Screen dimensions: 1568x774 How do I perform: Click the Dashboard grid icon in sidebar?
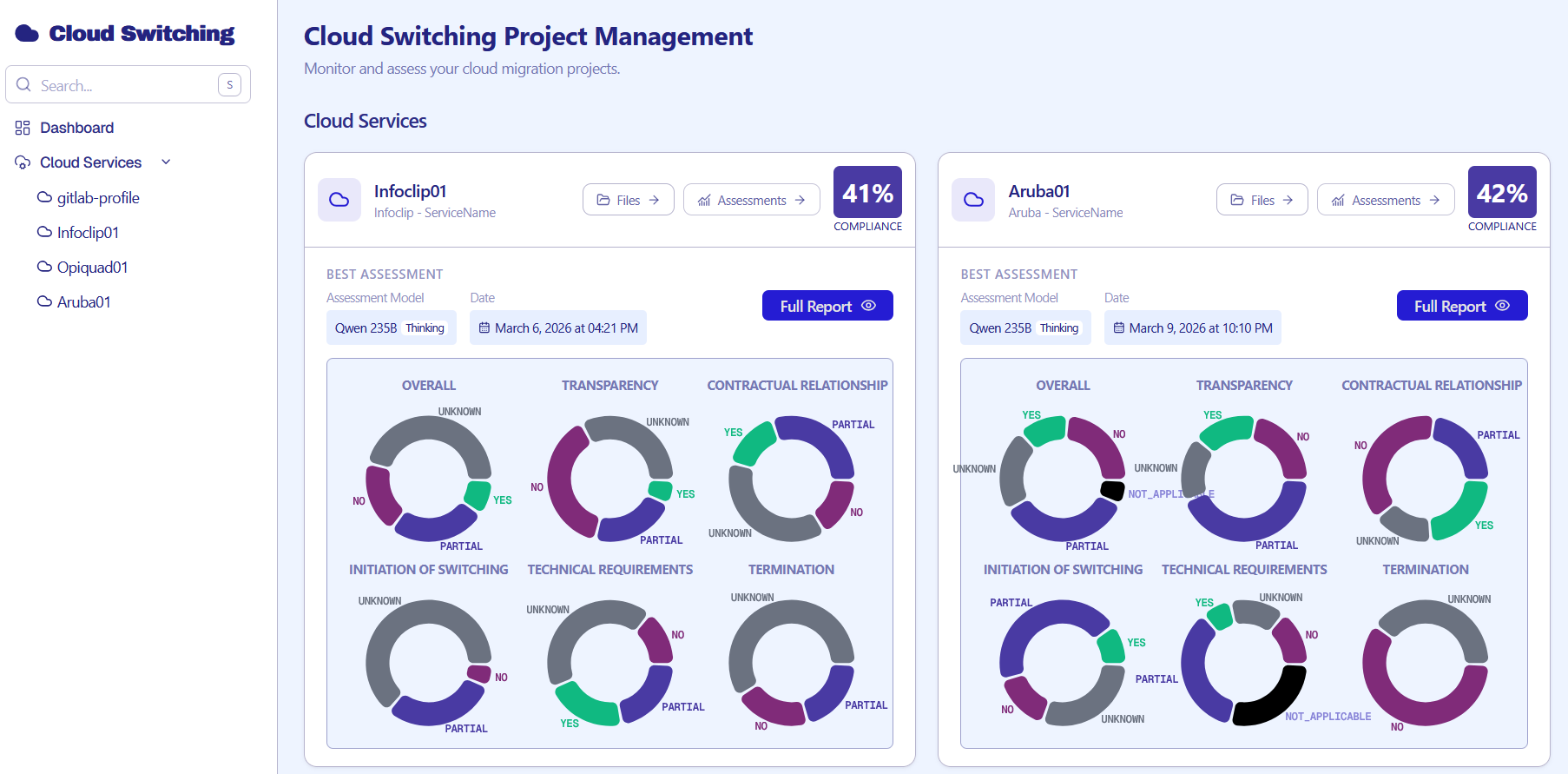click(23, 128)
